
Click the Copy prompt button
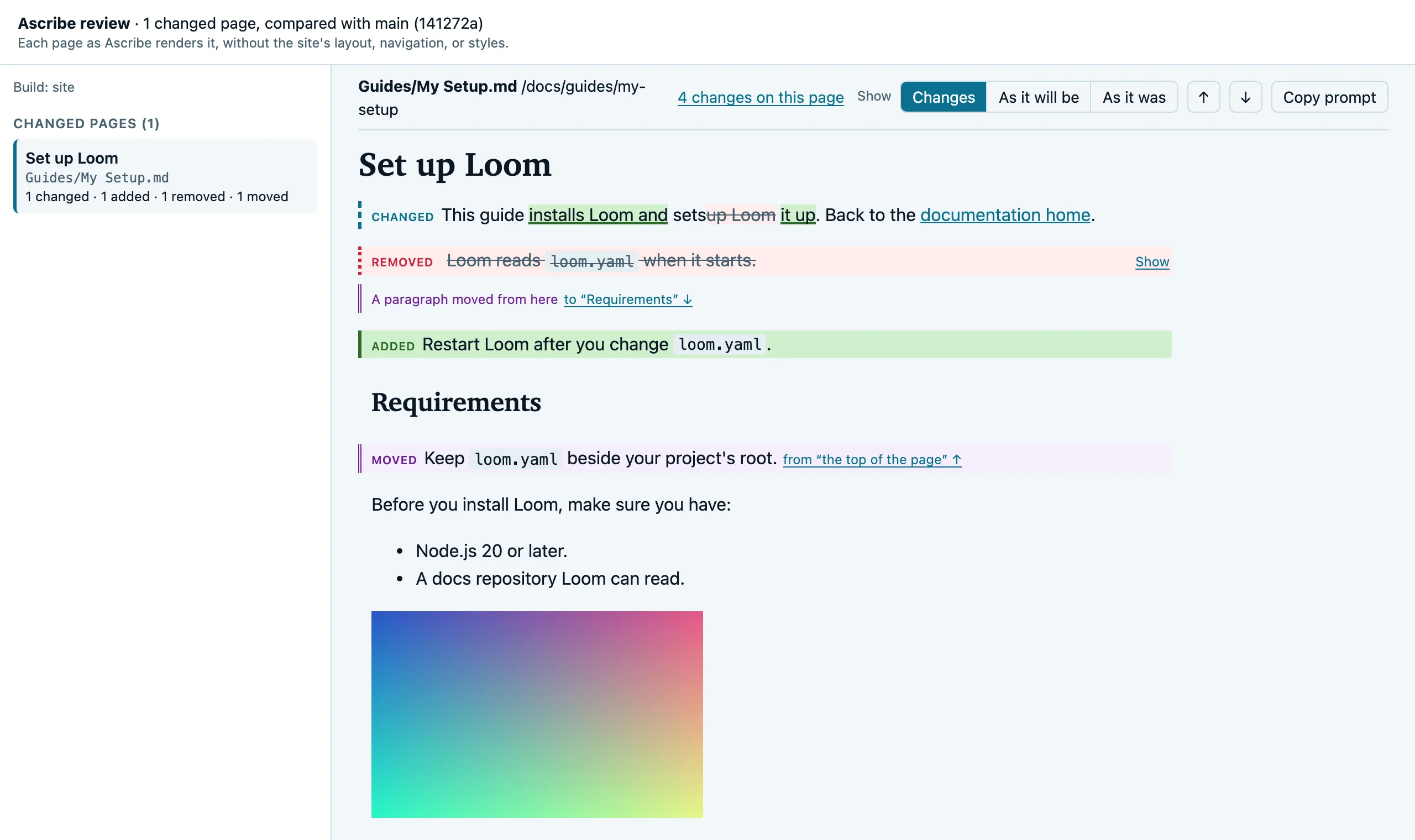pos(1329,97)
